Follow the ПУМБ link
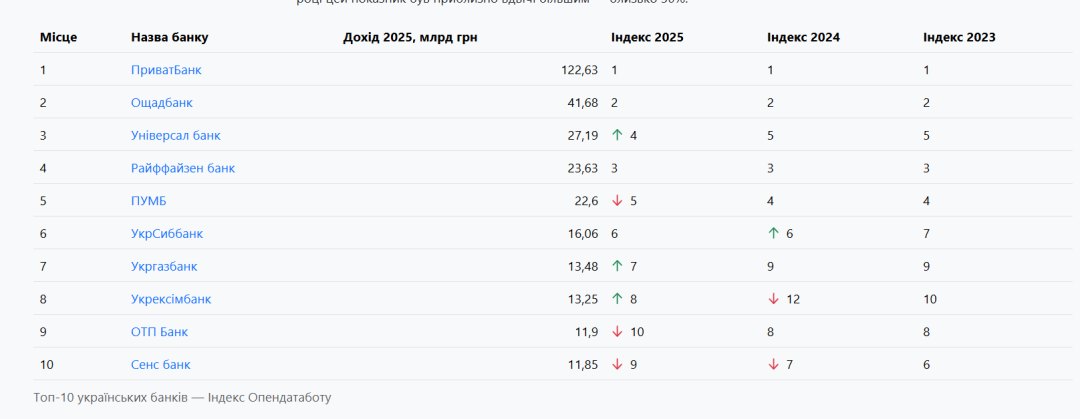Viewport: 1080px width, 419px height. [149, 201]
